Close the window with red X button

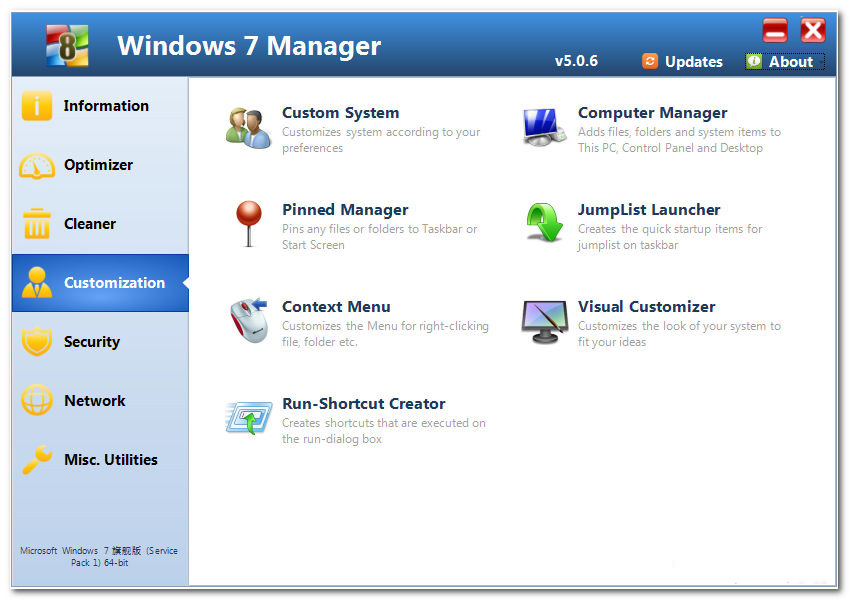[813, 30]
